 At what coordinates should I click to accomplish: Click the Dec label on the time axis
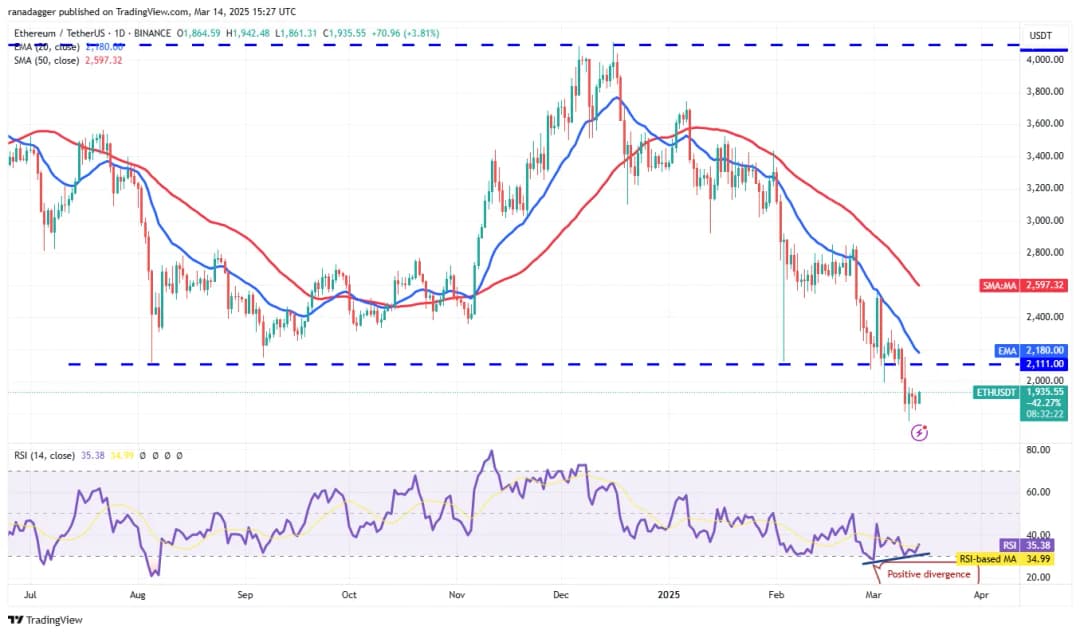(x=562, y=593)
